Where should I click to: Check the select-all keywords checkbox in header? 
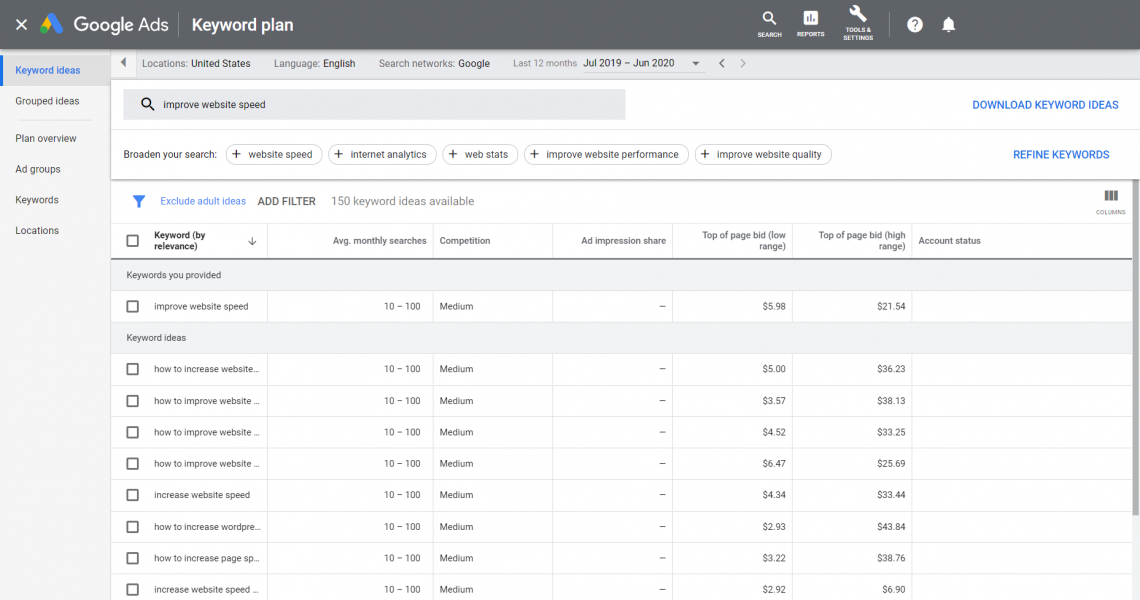coord(133,241)
